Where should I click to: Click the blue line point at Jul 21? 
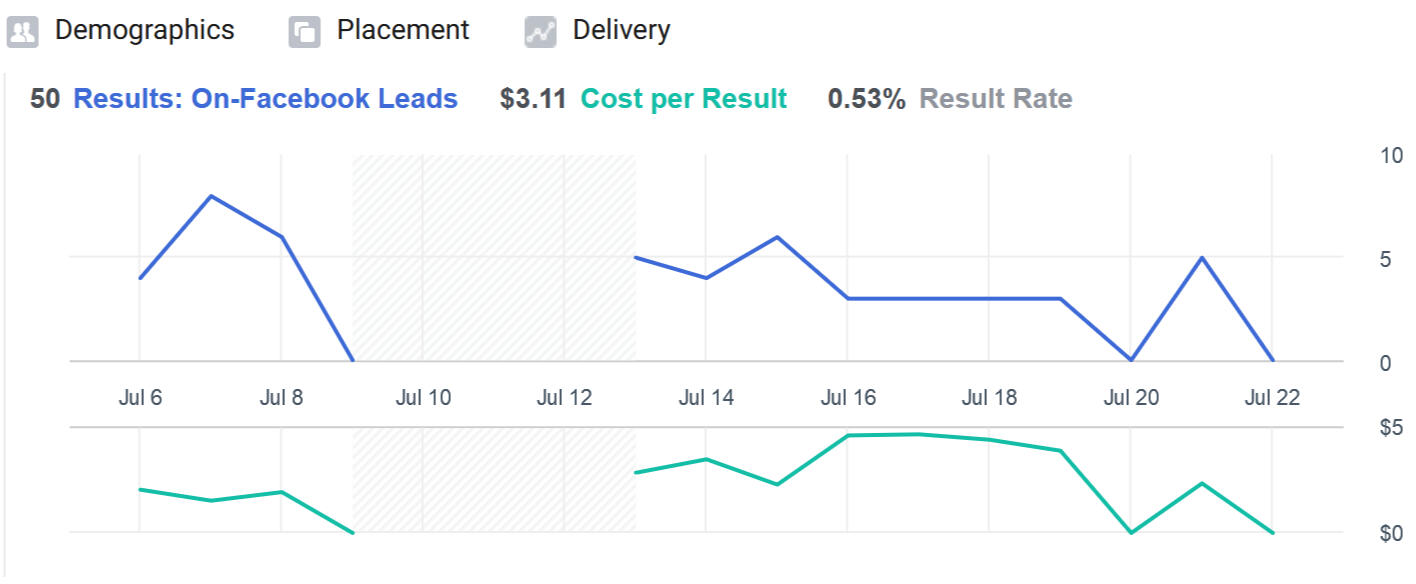click(1201, 258)
